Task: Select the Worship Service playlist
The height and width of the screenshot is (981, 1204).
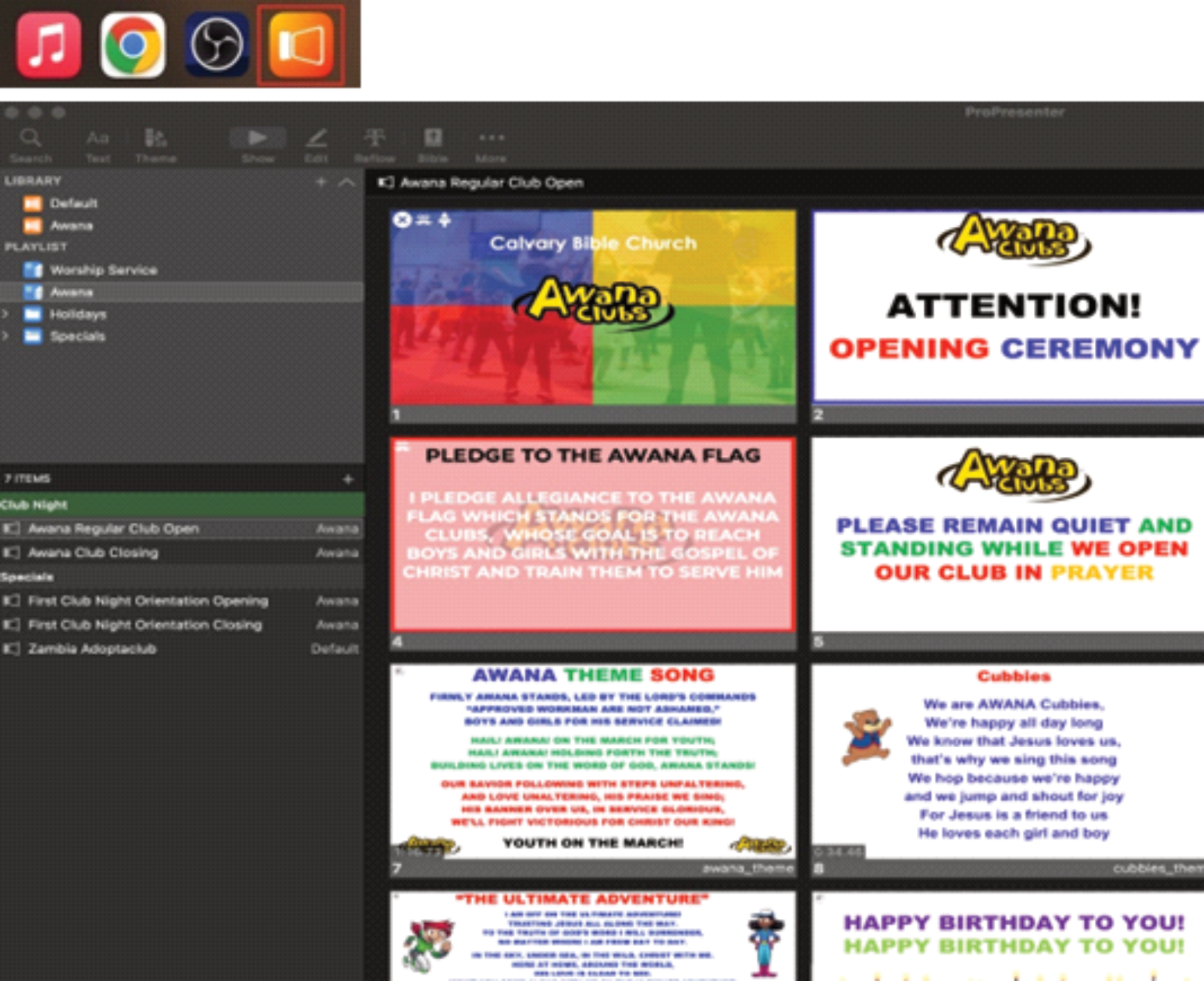Action: (x=182, y=270)
